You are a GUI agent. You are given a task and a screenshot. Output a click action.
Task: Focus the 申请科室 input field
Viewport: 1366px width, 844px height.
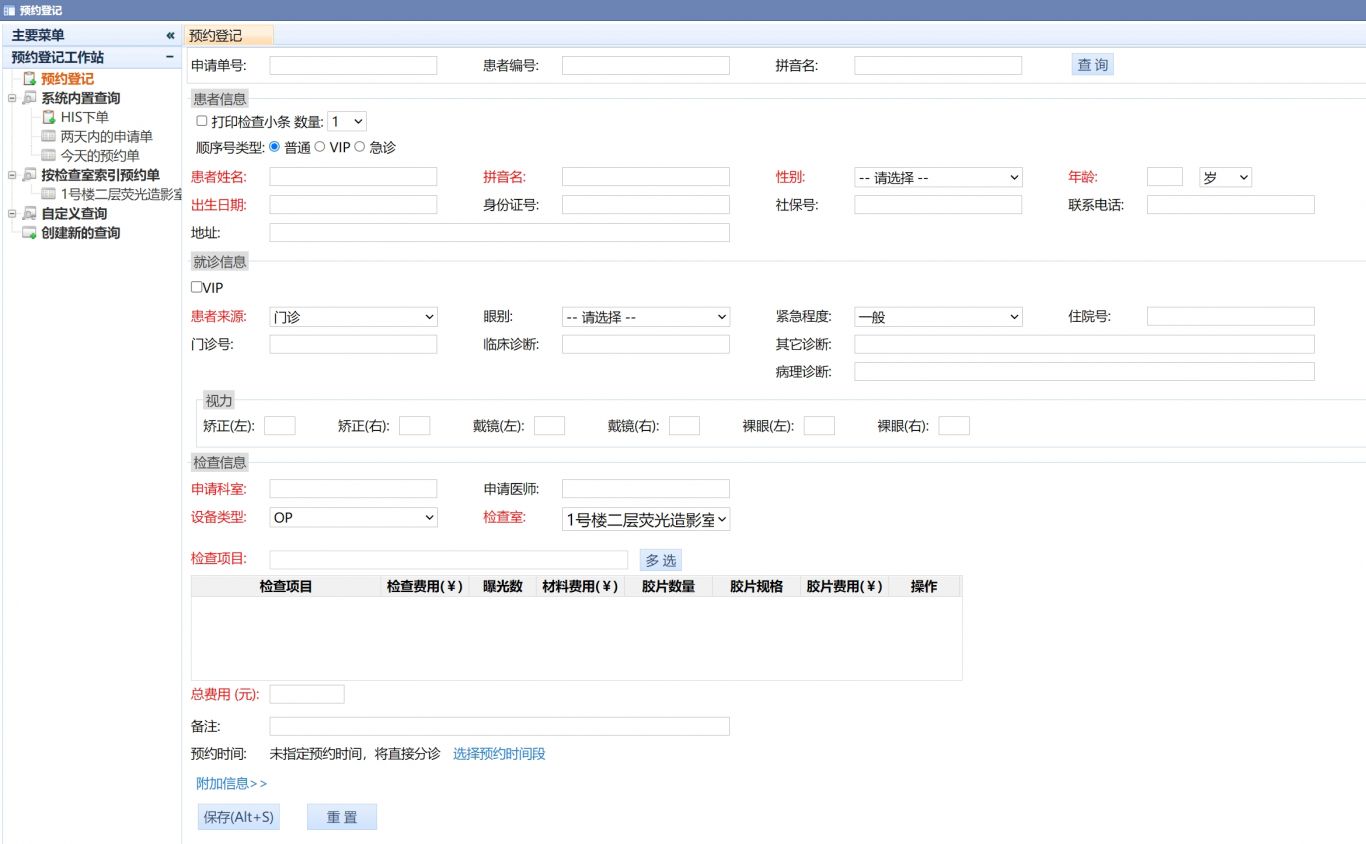click(x=353, y=489)
